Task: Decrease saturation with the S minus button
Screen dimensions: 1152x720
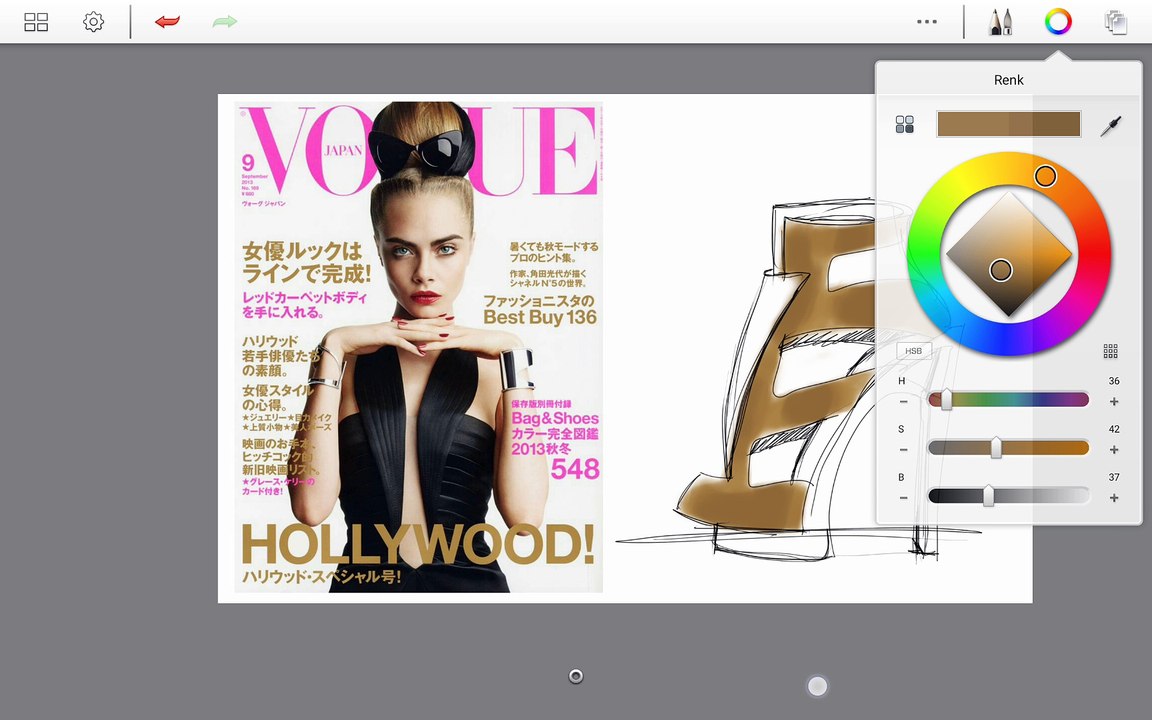Action: (904, 450)
